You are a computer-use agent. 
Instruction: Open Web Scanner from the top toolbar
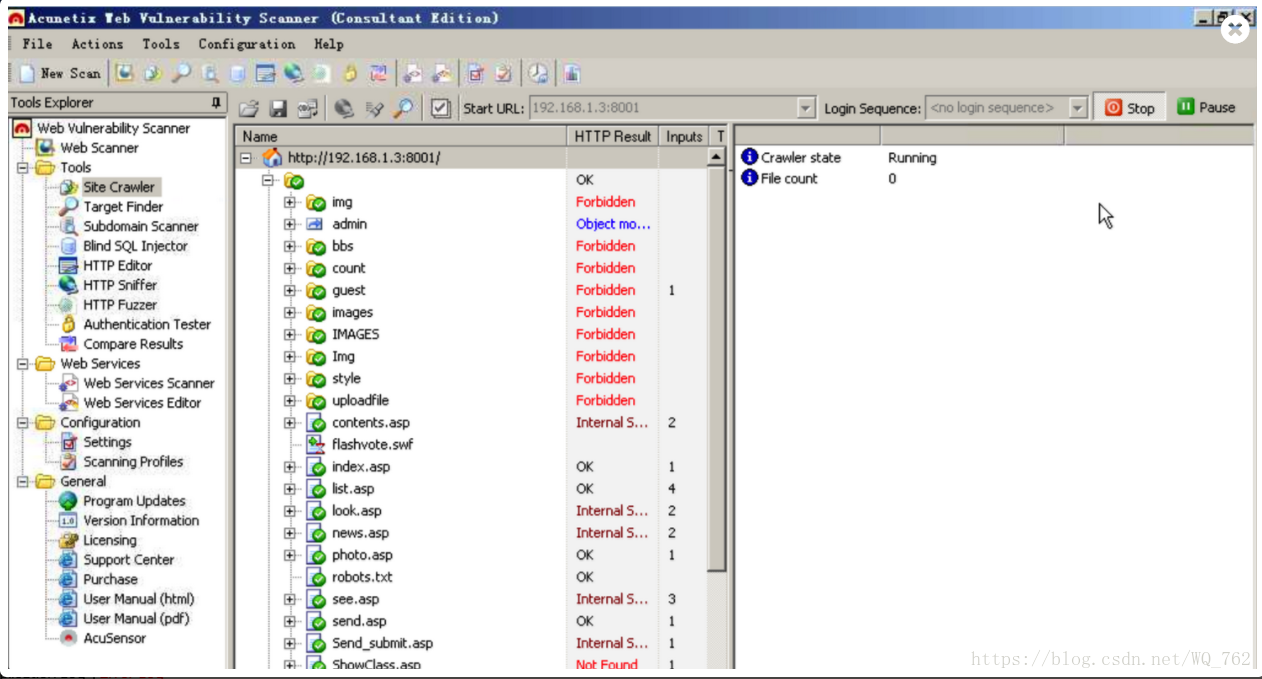(x=124, y=73)
